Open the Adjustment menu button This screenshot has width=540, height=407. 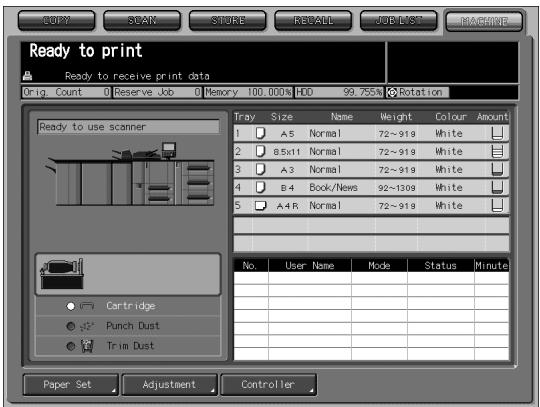(170, 385)
